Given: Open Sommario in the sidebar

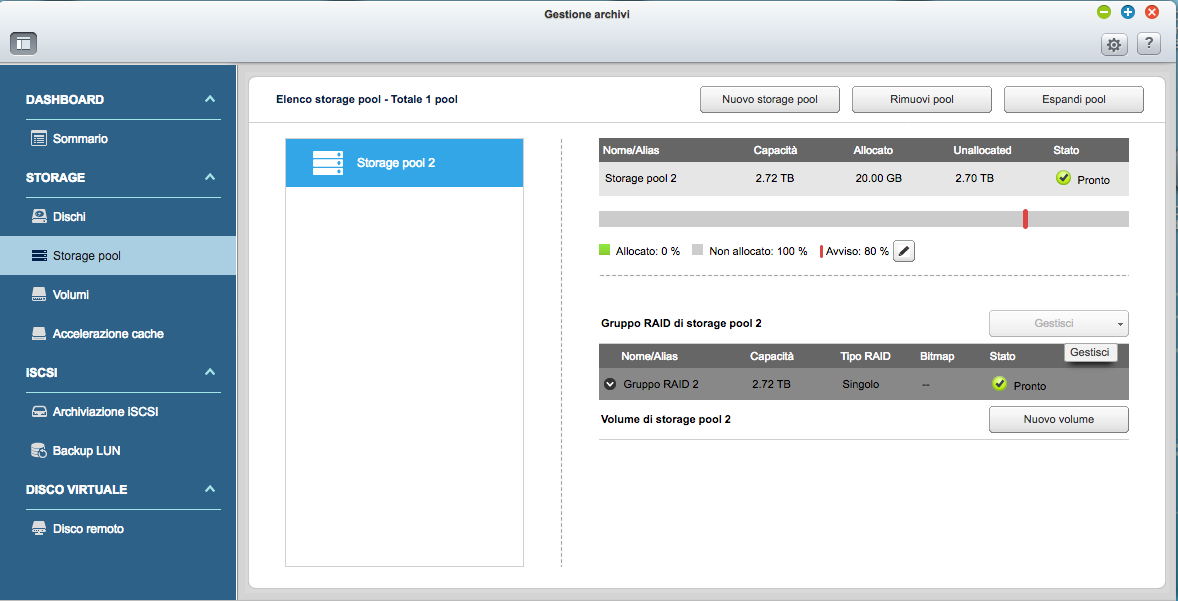Looking at the screenshot, I should pos(80,139).
